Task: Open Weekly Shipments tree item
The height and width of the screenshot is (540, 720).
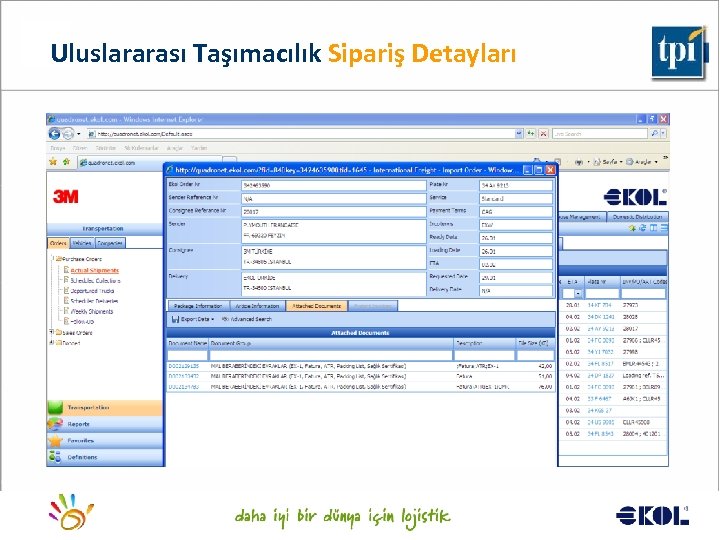Action: [92, 311]
